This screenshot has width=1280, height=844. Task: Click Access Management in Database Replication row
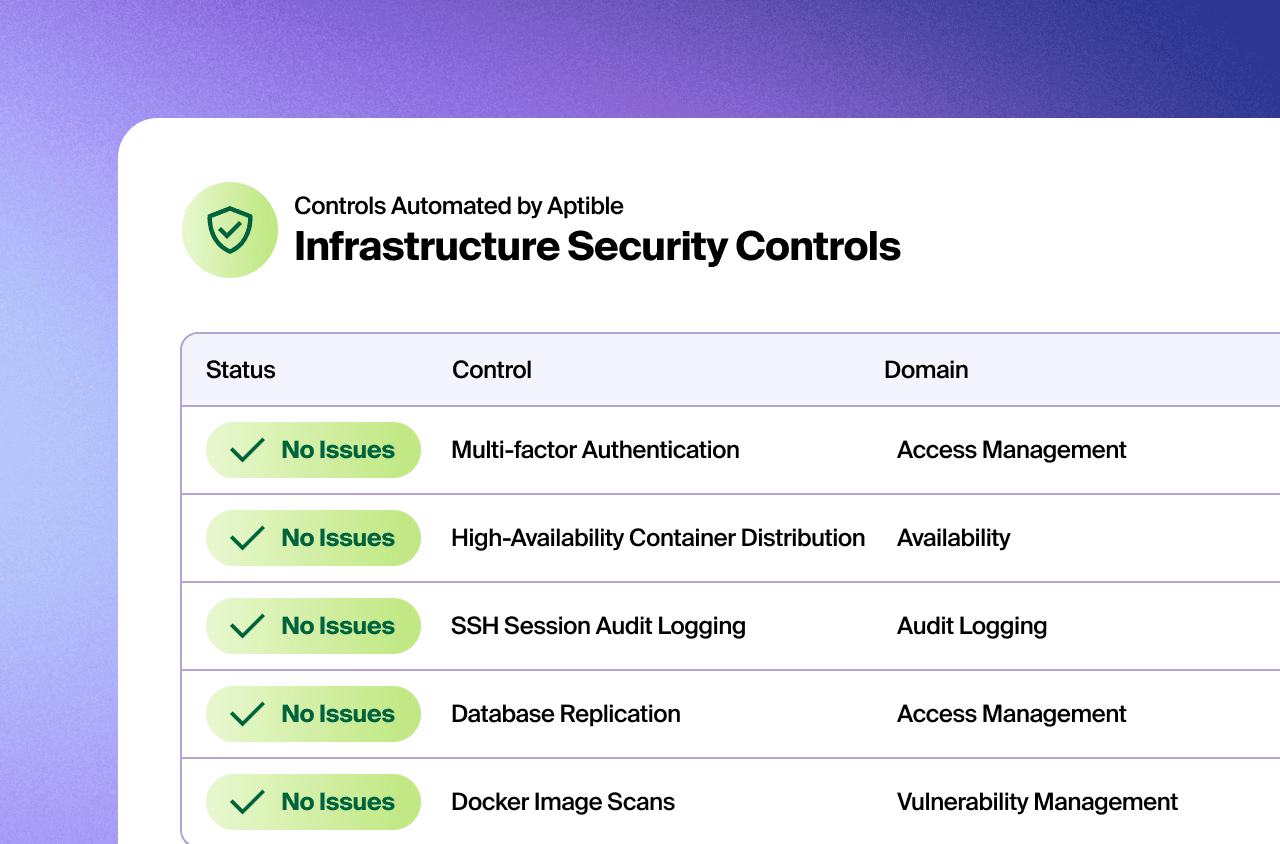[1011, 714]
